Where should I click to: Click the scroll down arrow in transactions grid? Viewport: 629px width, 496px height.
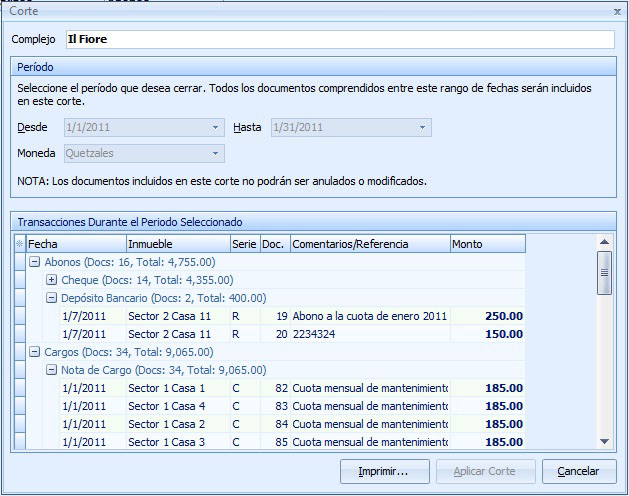click(604, 441)
